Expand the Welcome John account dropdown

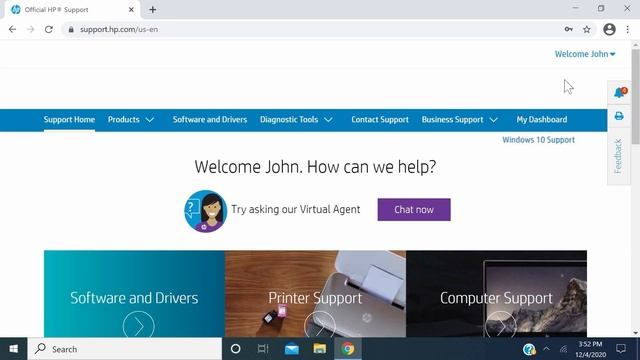tap(585, 54)
